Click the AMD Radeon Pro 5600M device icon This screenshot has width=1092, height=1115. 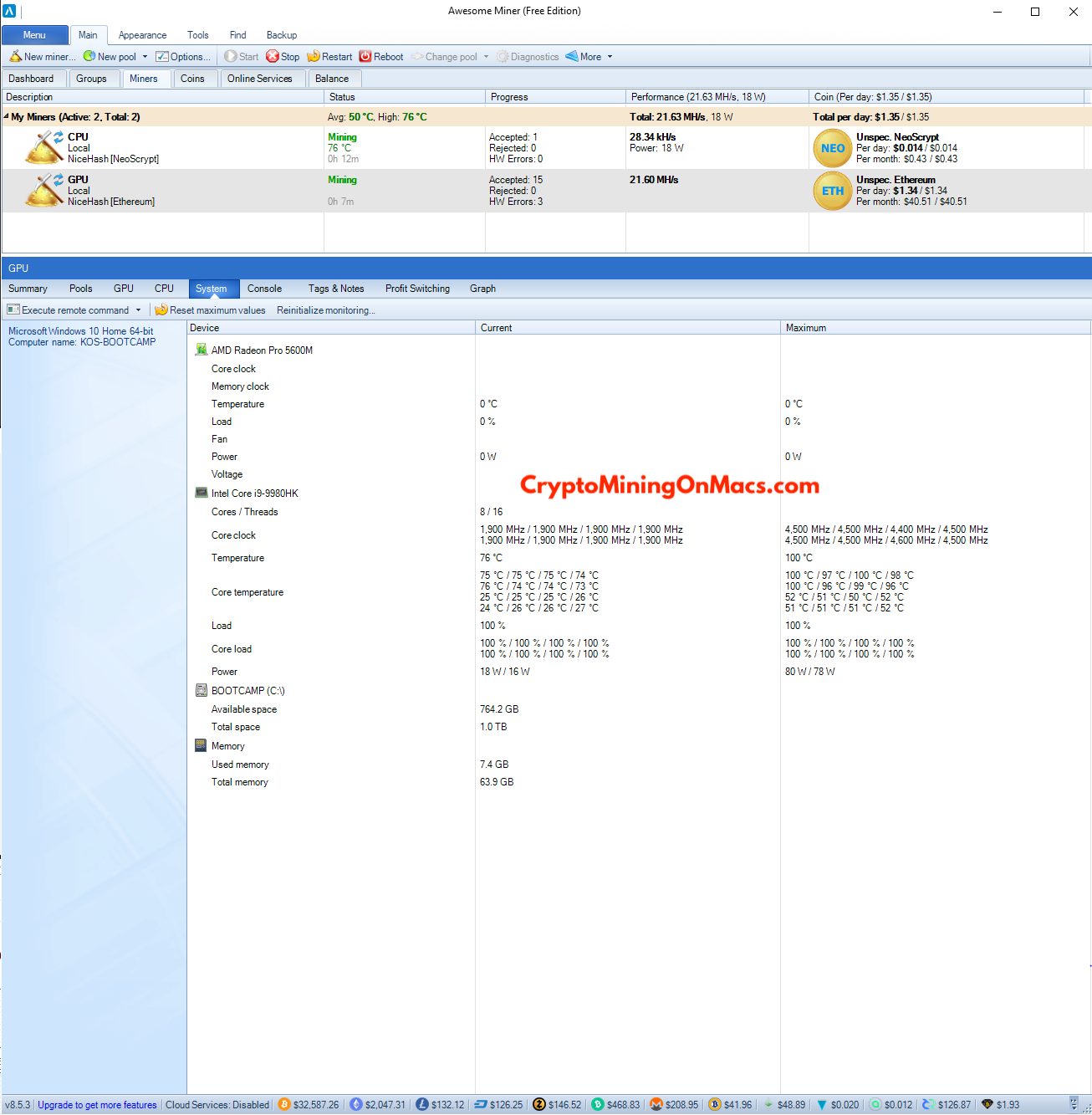pyautogui.click(x=201, y=350)
